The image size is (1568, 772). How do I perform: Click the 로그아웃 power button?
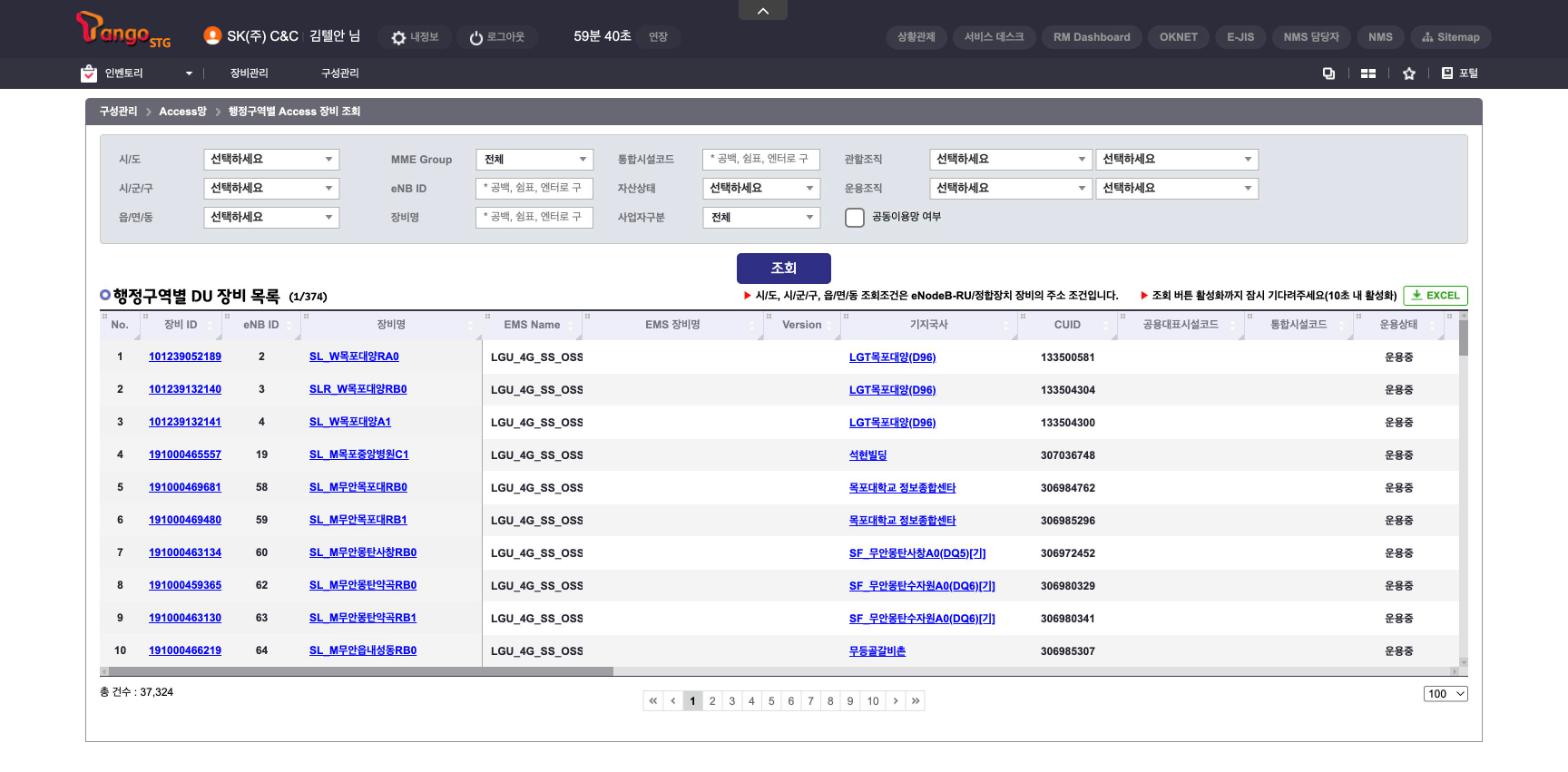[x=496, y=37]
